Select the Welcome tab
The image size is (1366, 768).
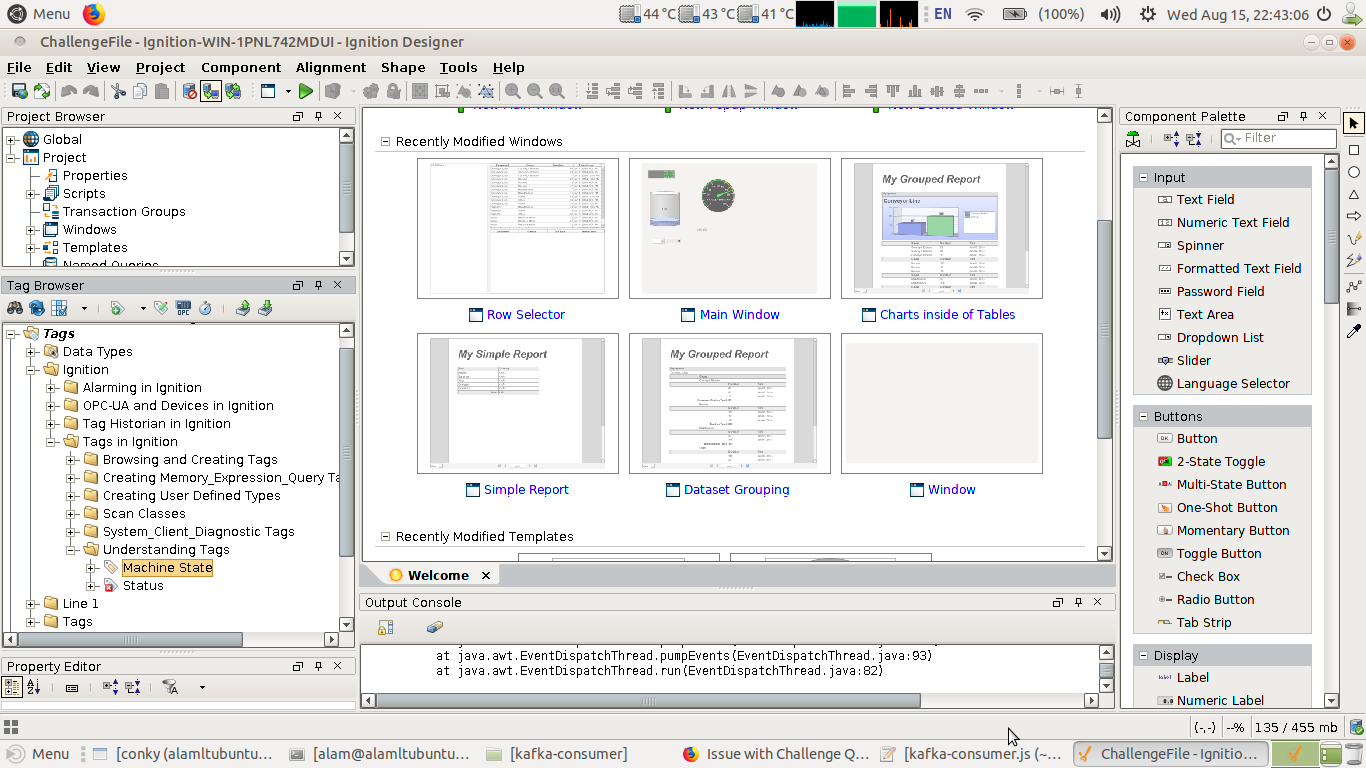(x=437, y=575)
